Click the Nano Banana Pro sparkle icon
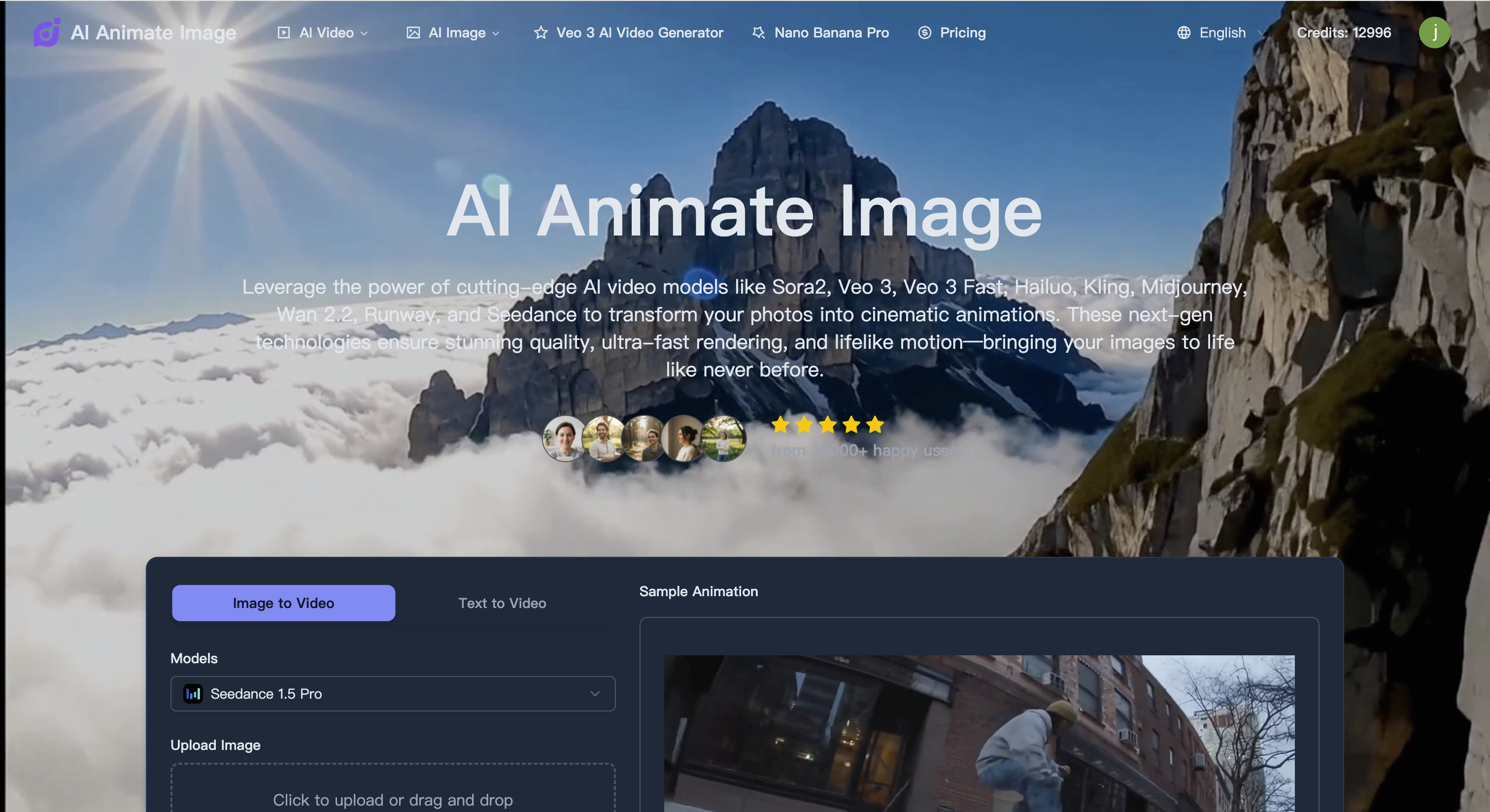 (758, 33)
